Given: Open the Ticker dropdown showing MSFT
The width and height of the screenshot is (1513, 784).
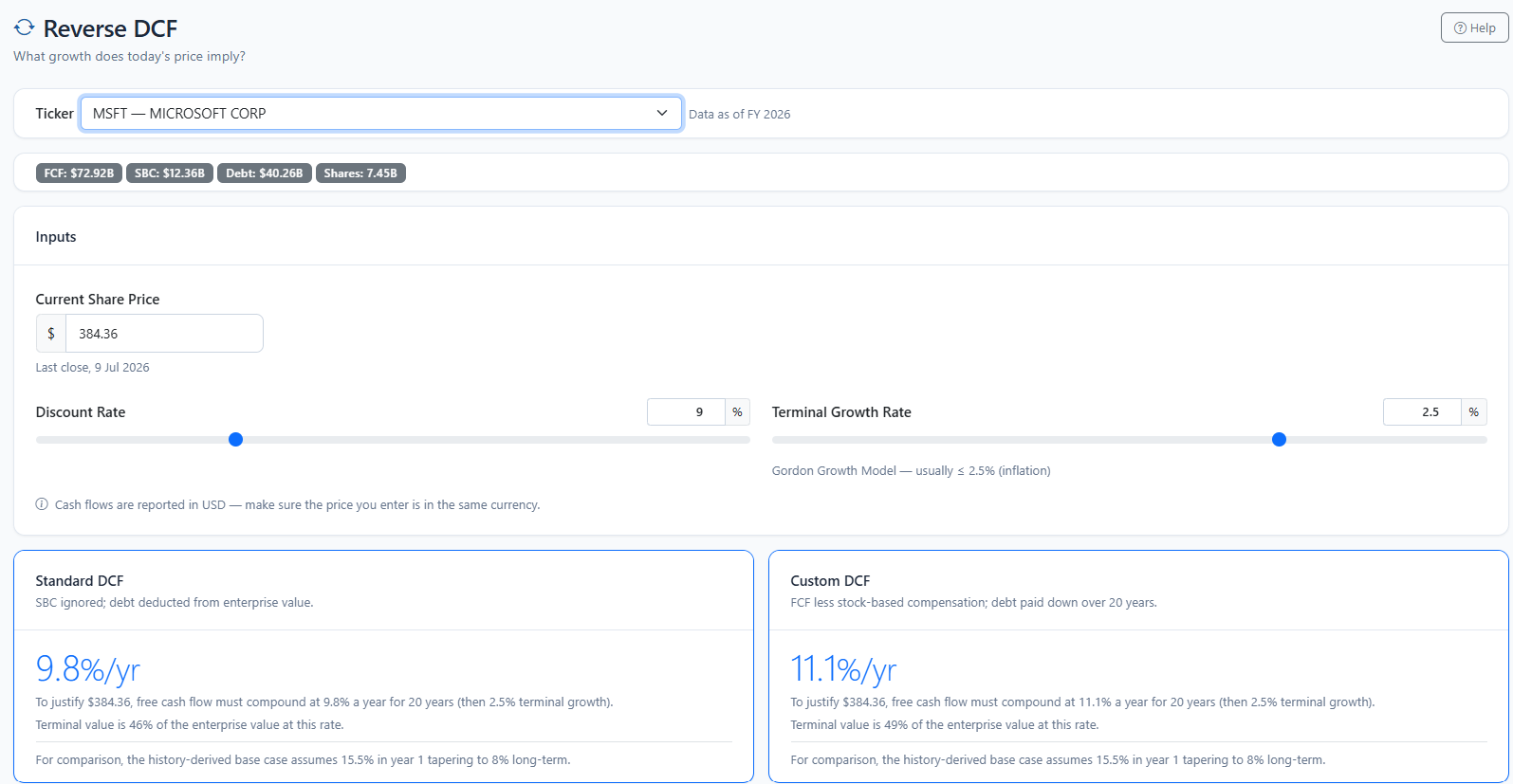Looking at the screenshot, I should coord(381,114).
